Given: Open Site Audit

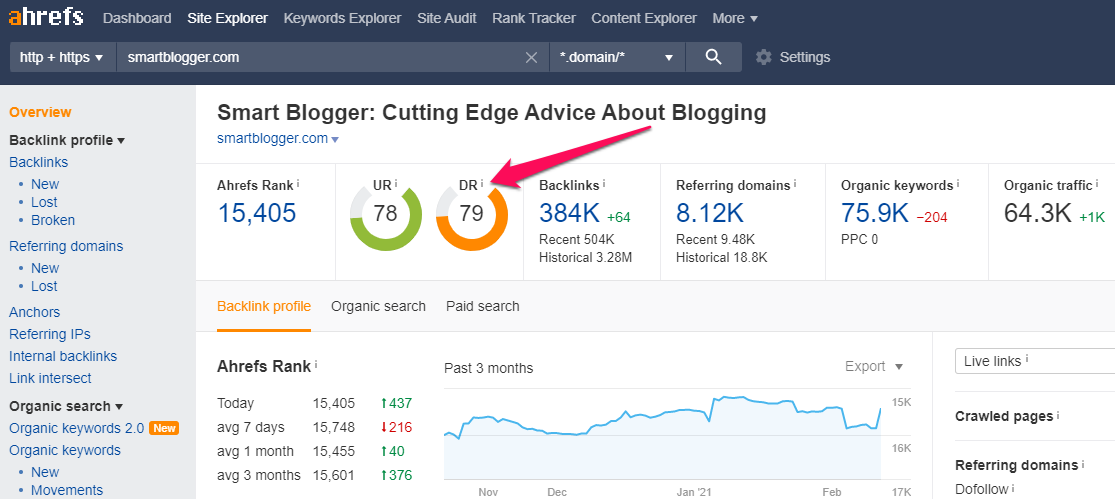Looking at the screenshot, I should coord(447,18).
